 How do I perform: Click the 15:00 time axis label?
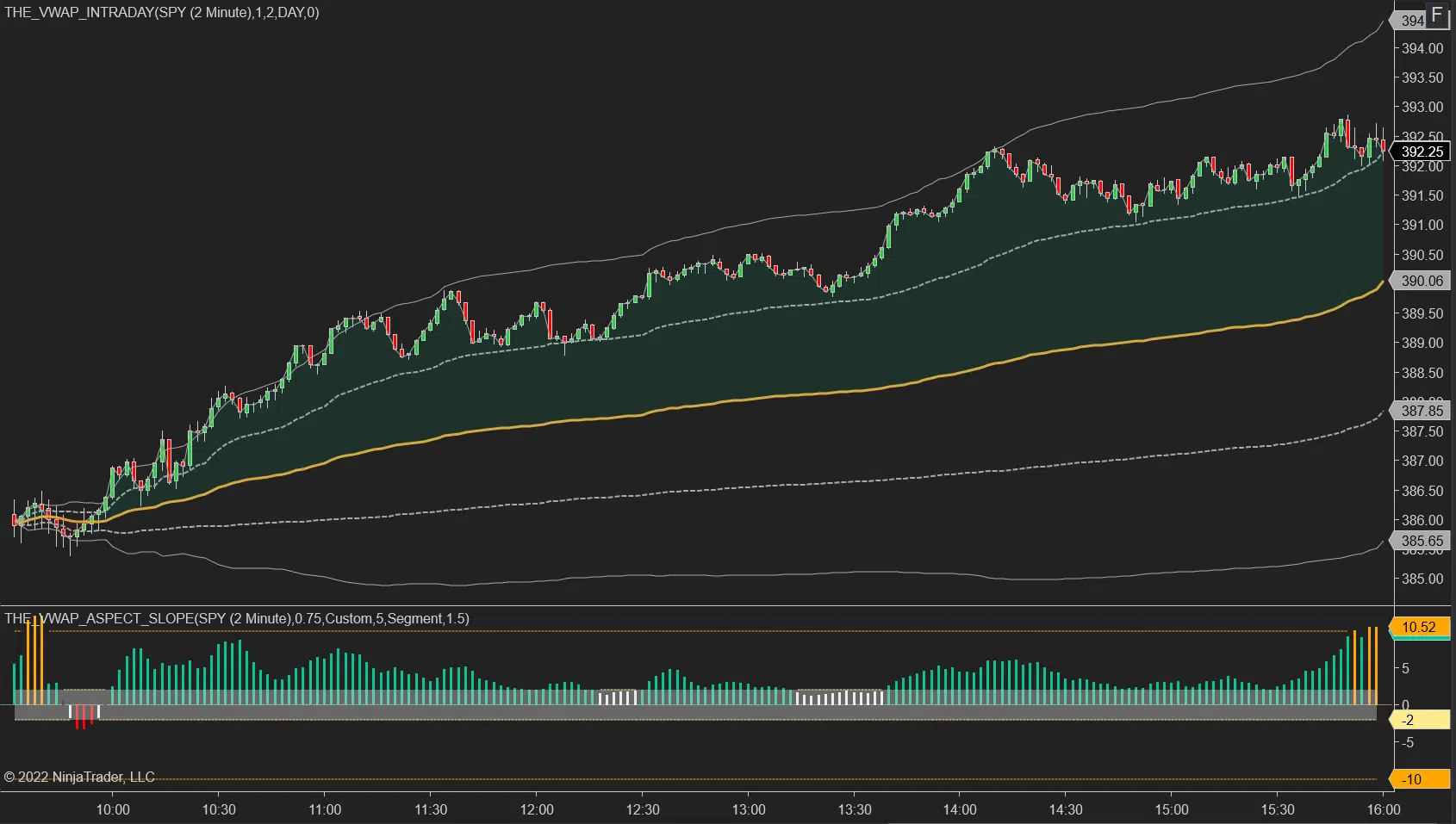tap(1172, 809)
